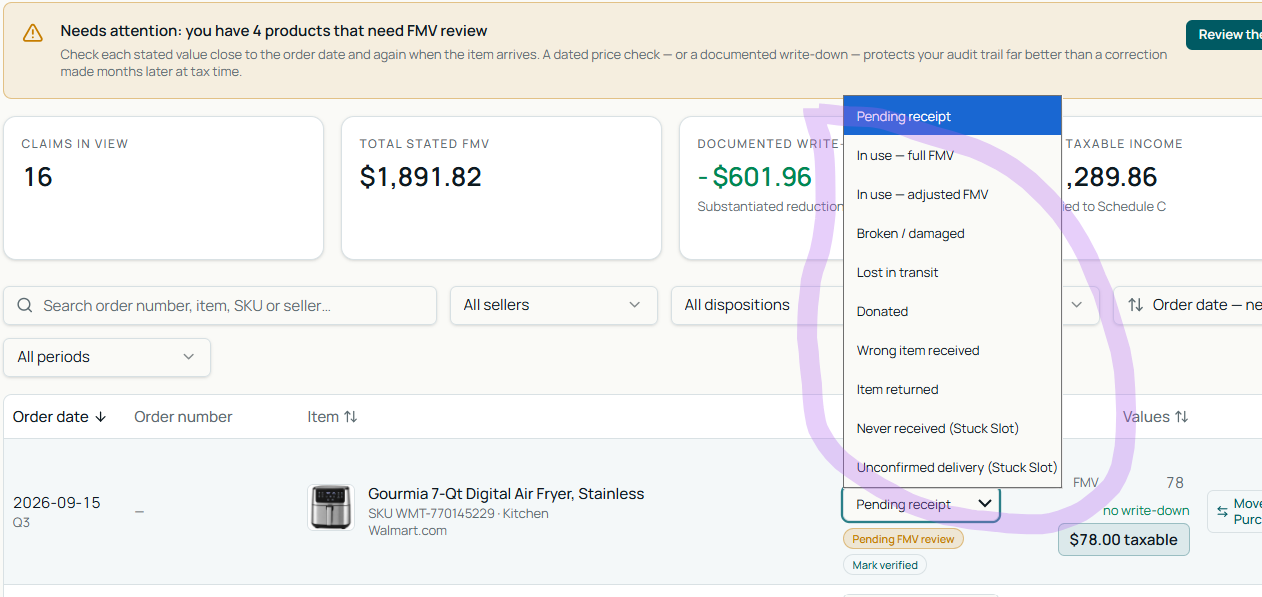Click the Mark verified button
This screenshot has height=597, width=1262.
(885, 565)
